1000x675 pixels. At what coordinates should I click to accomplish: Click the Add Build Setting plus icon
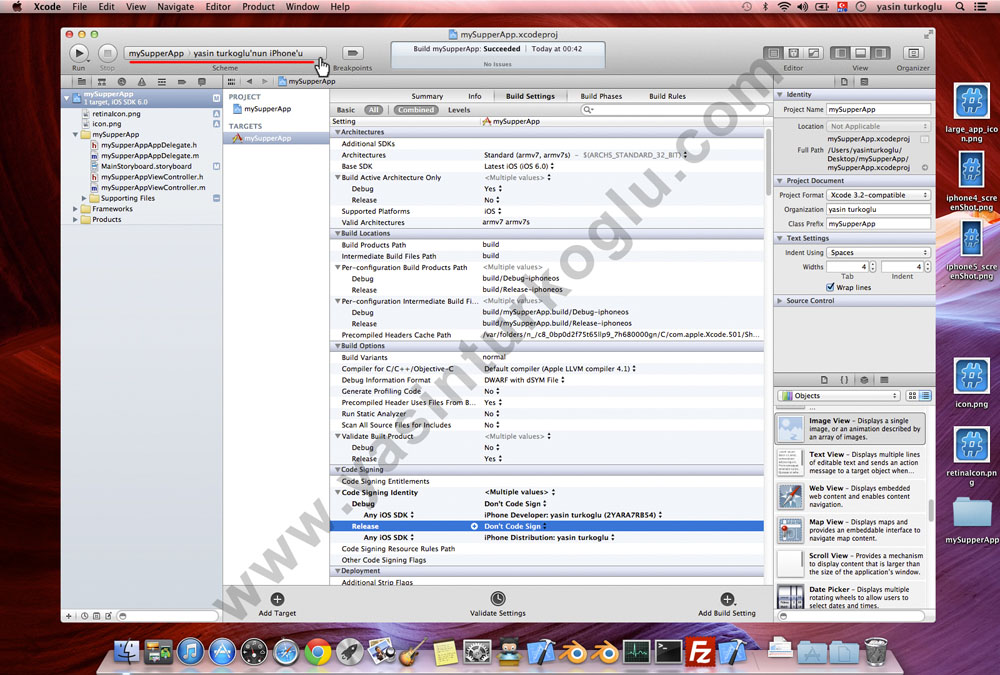click(727, 599)
